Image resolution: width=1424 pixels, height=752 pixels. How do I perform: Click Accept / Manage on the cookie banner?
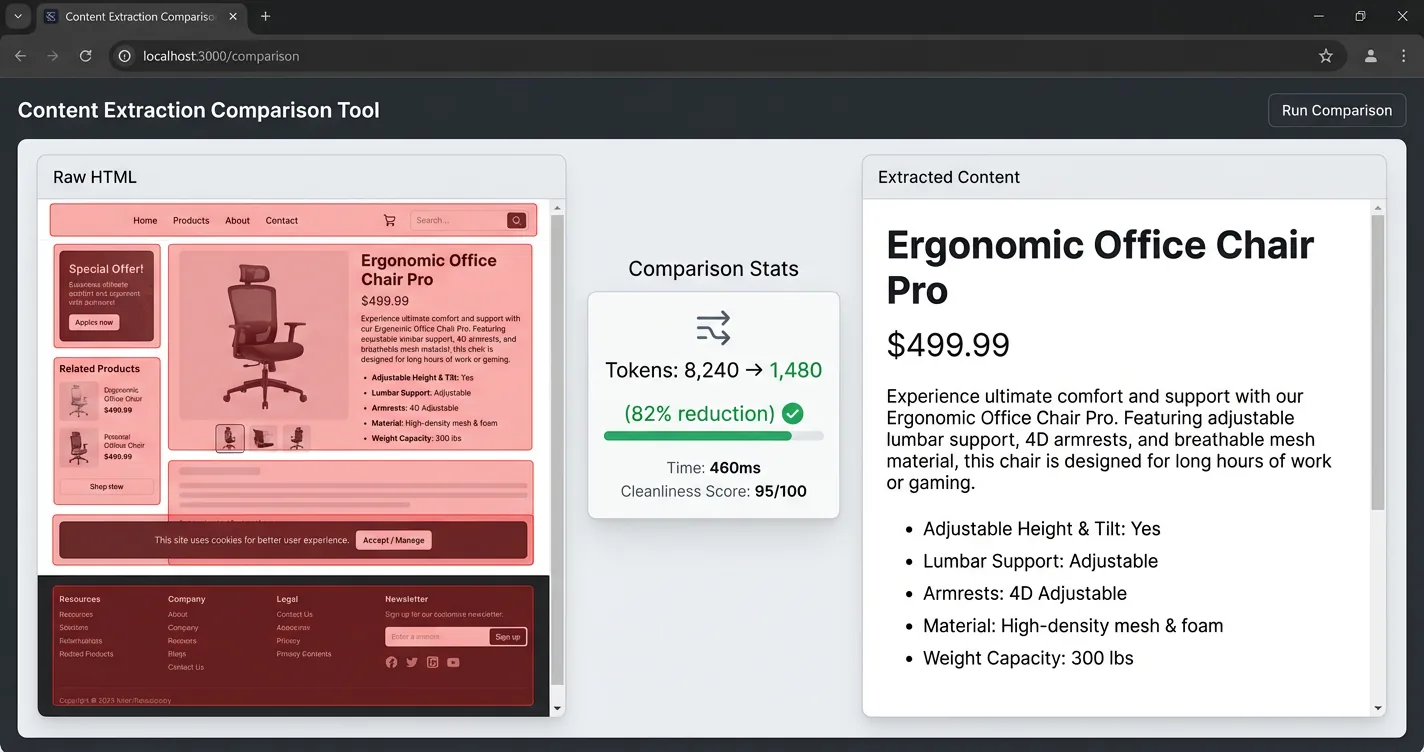[393, 540]
